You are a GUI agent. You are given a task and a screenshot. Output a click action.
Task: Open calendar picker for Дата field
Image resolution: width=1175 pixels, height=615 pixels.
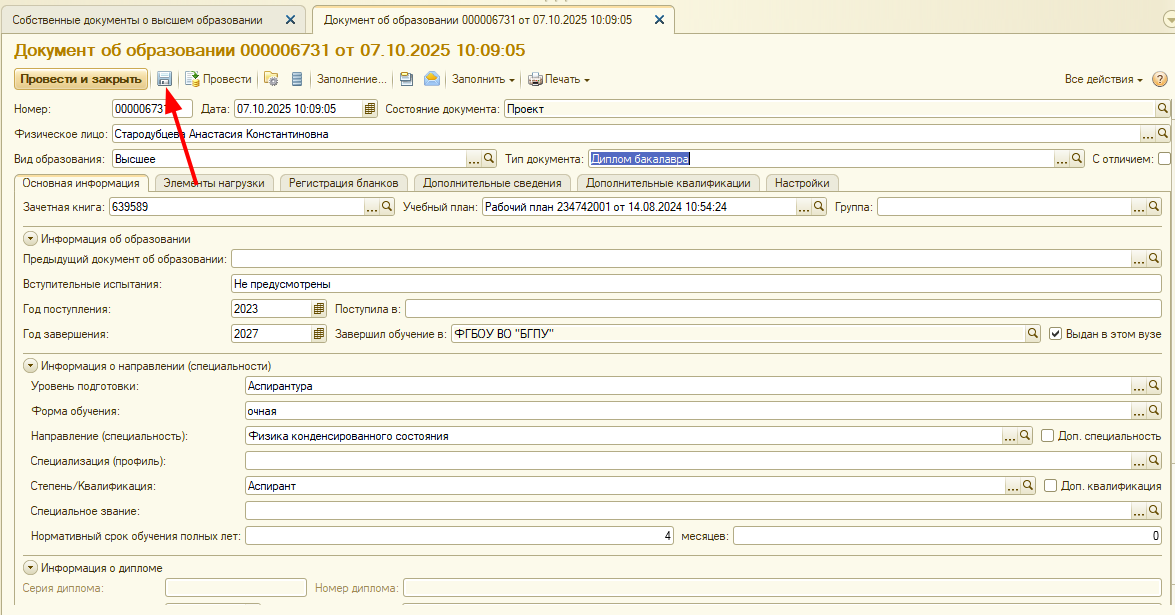click(370, 109)
